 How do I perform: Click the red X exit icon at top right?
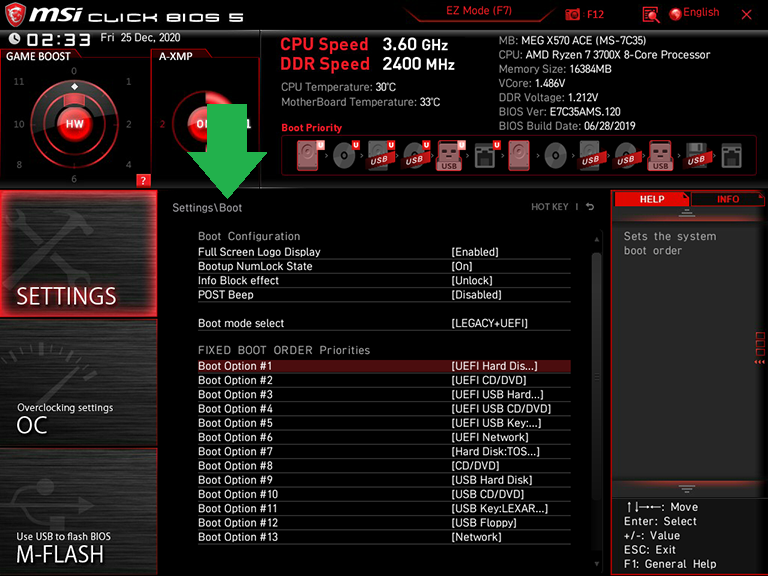tap(746, 15)
